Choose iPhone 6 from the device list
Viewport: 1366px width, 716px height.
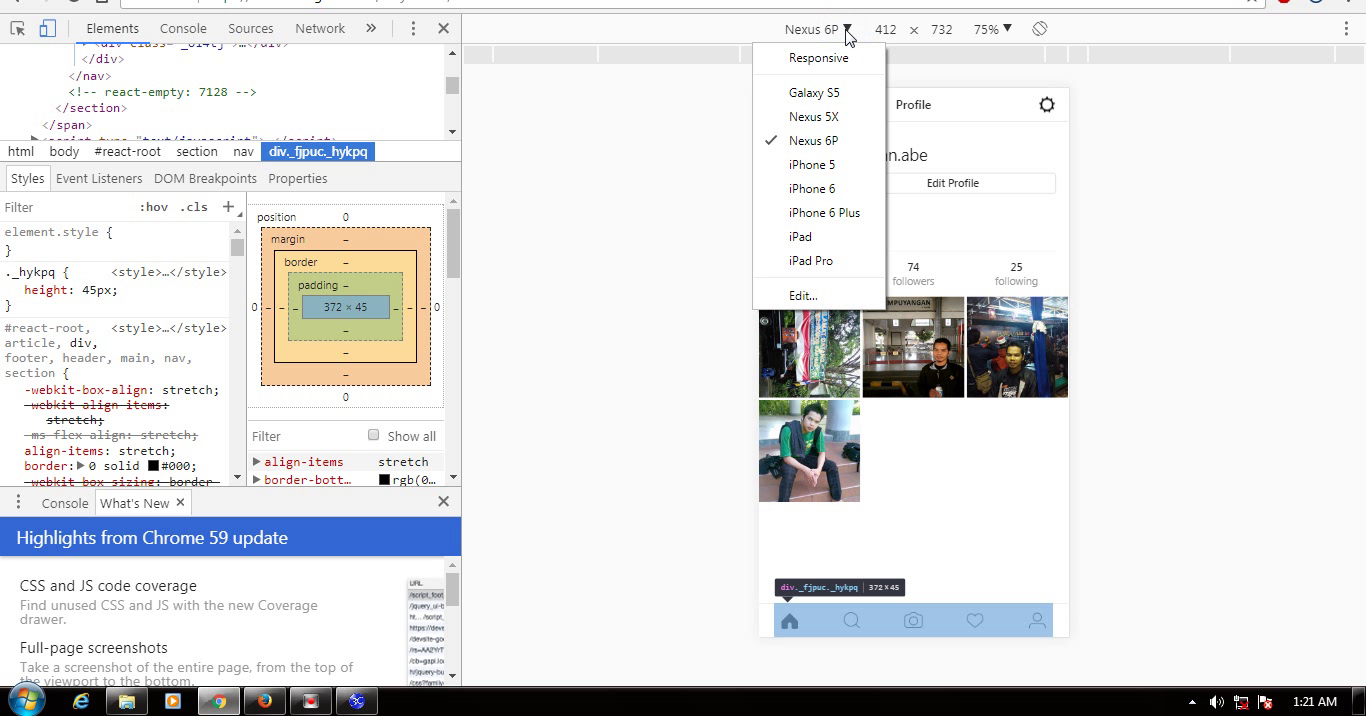click(x=819, y=189)
